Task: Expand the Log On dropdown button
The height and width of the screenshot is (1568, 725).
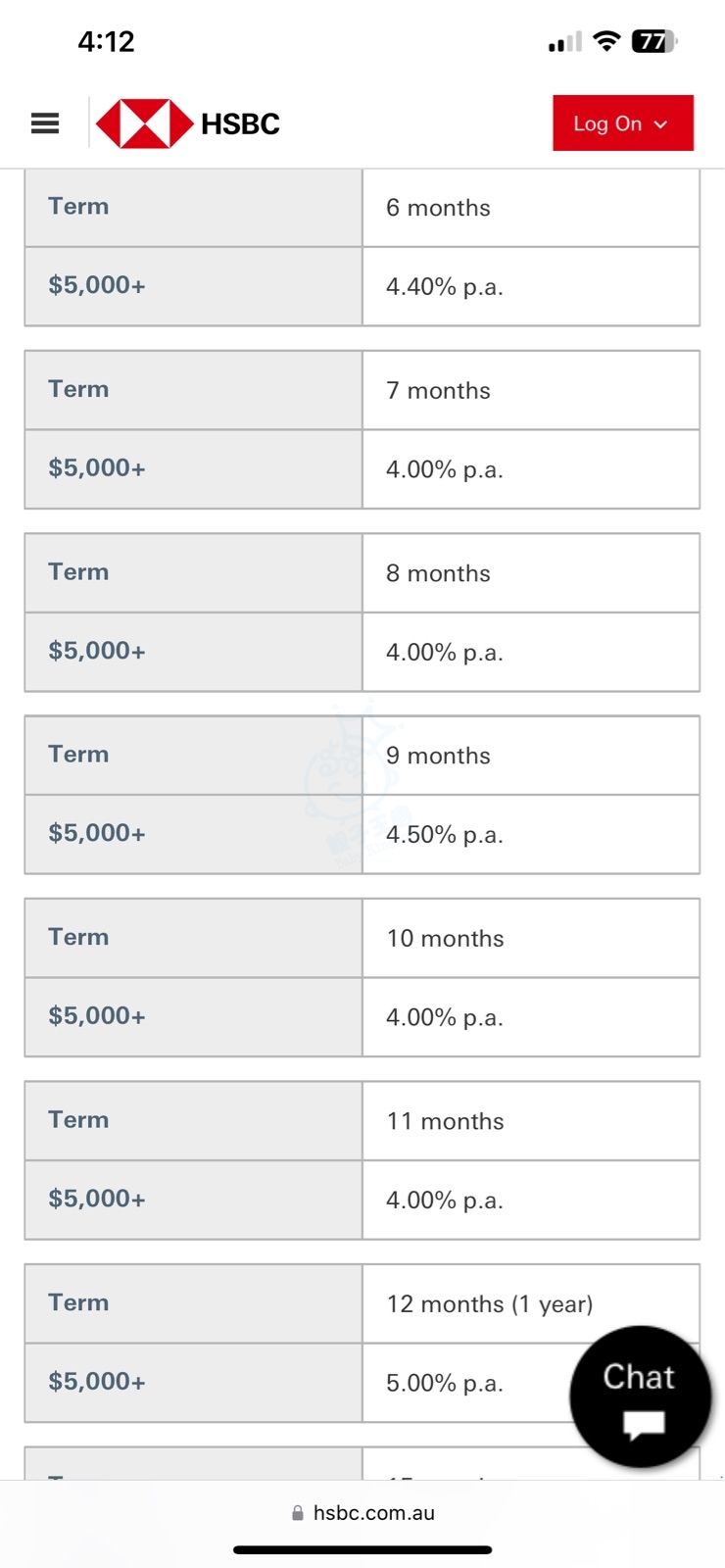Action: tap(622, 123)
